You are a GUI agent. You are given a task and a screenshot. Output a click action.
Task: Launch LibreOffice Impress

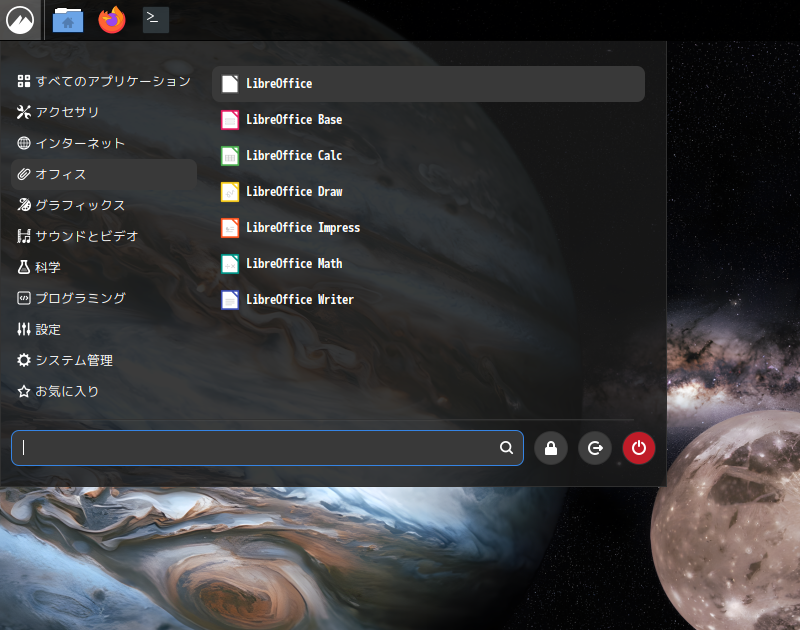point(428,228)
